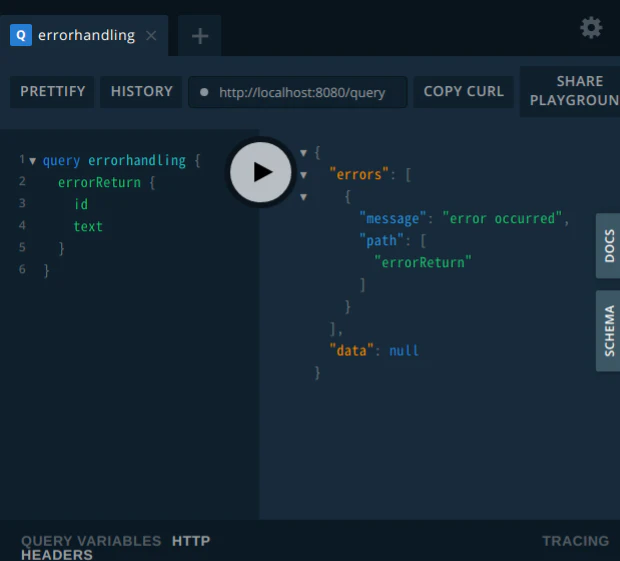Image resolution: width=620 pixels, height=561 pixels.
Task: Open the TRACING panel
Action: point(575,540)
